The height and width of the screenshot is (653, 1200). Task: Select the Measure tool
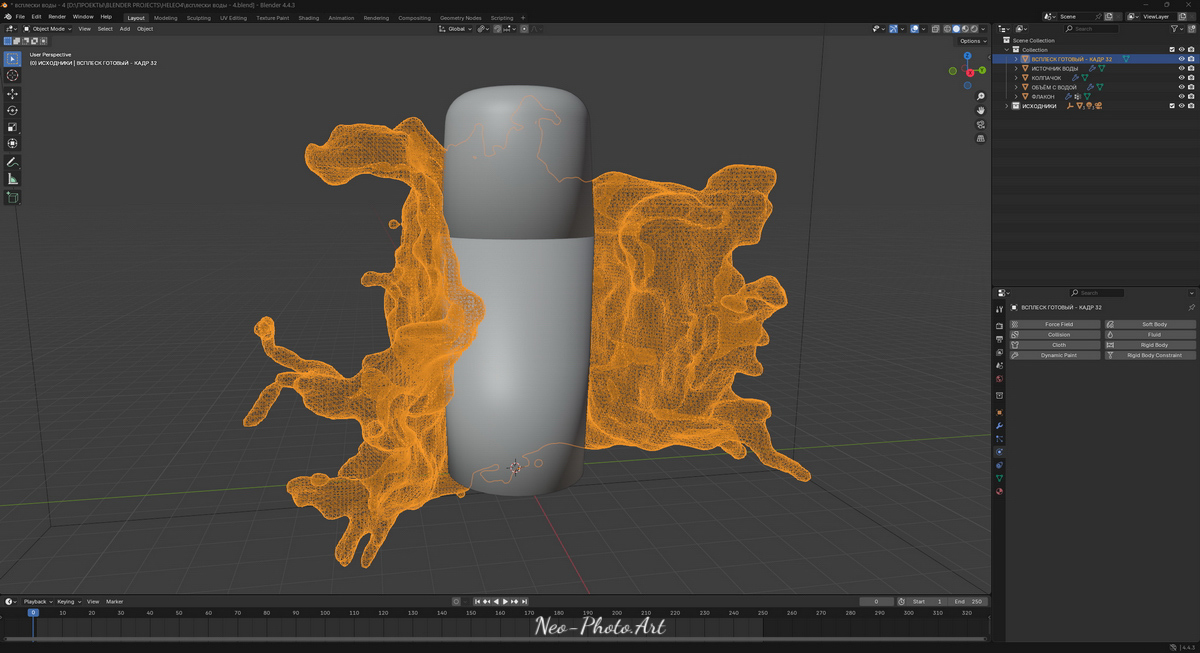12,179
